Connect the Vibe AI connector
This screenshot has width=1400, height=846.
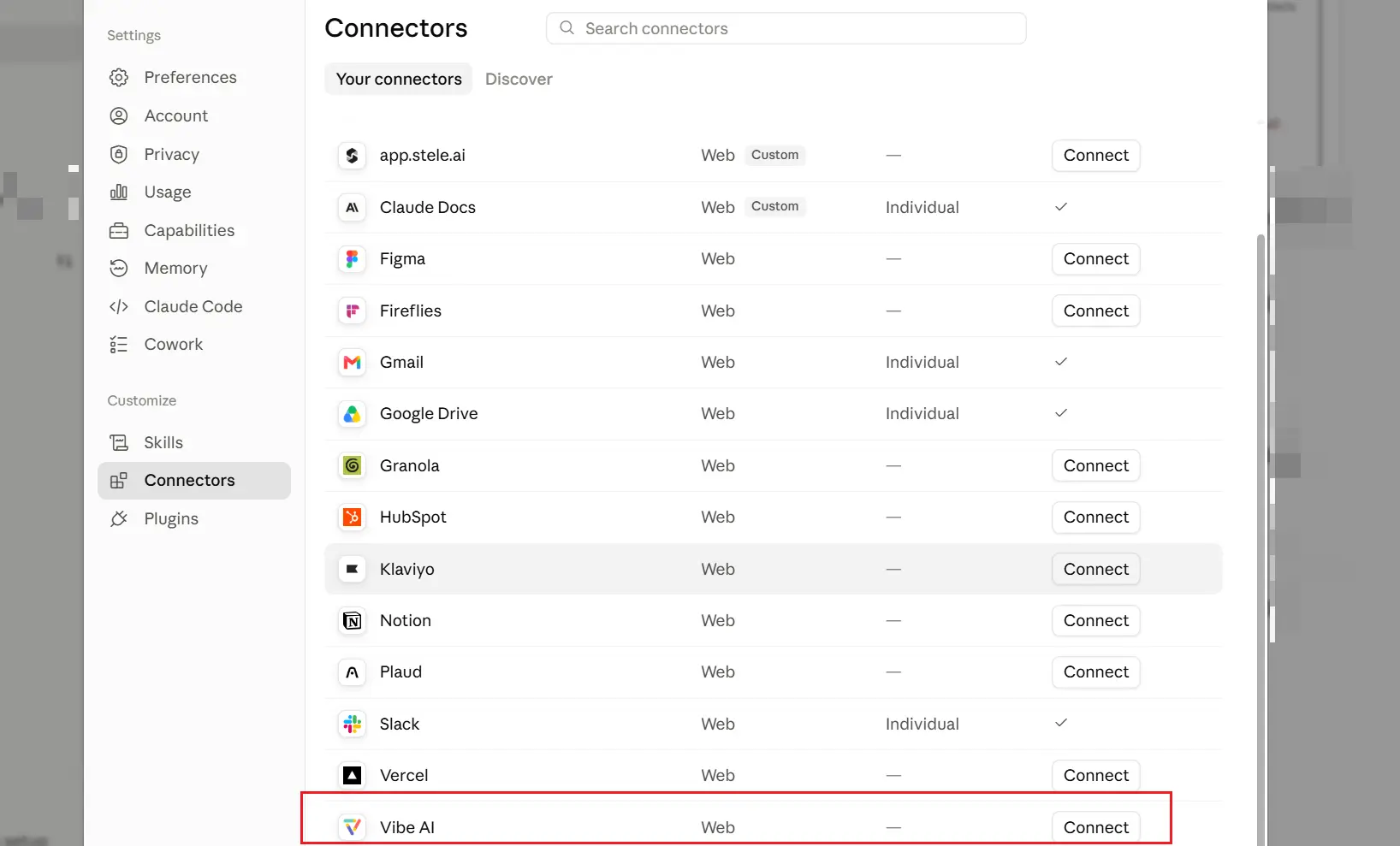[1095, 827]
